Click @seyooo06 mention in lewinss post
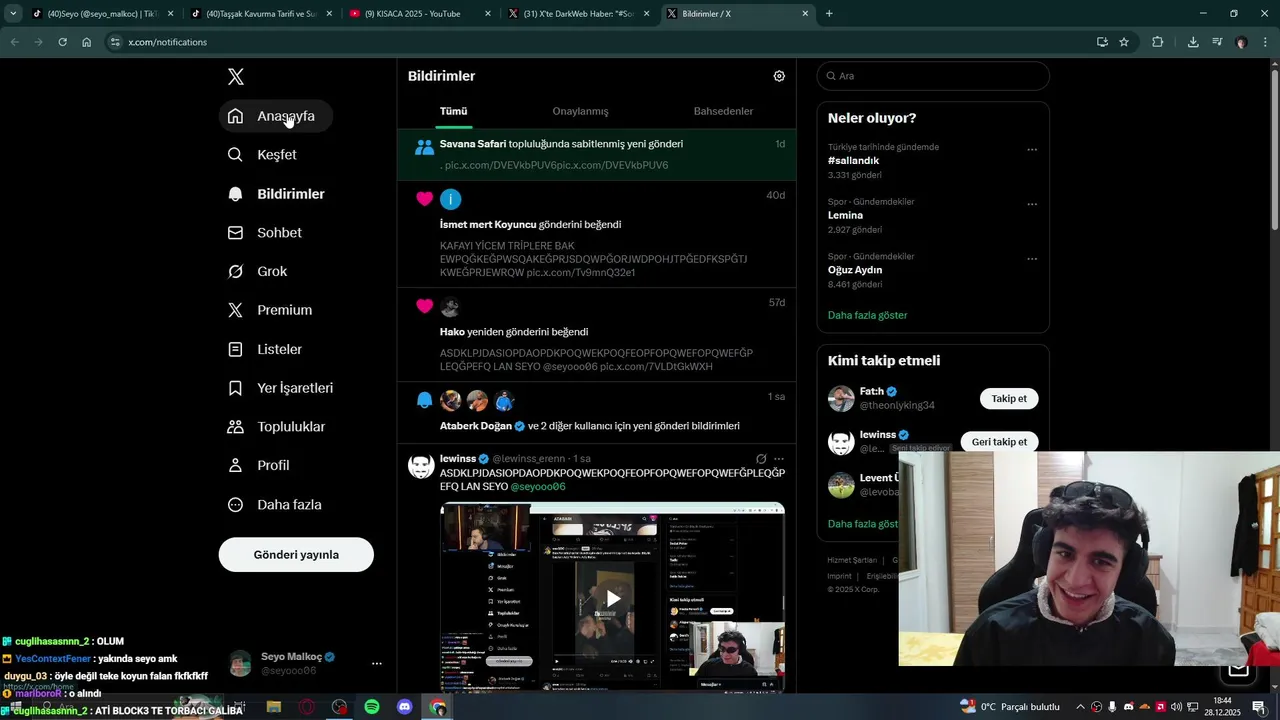1280x720 pixels. [538, 487]
